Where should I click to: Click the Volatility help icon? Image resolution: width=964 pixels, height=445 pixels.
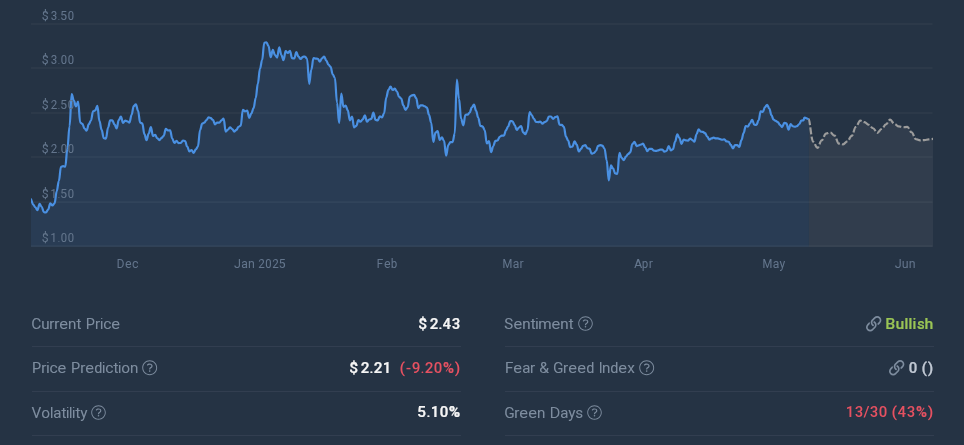coord(98,412)
